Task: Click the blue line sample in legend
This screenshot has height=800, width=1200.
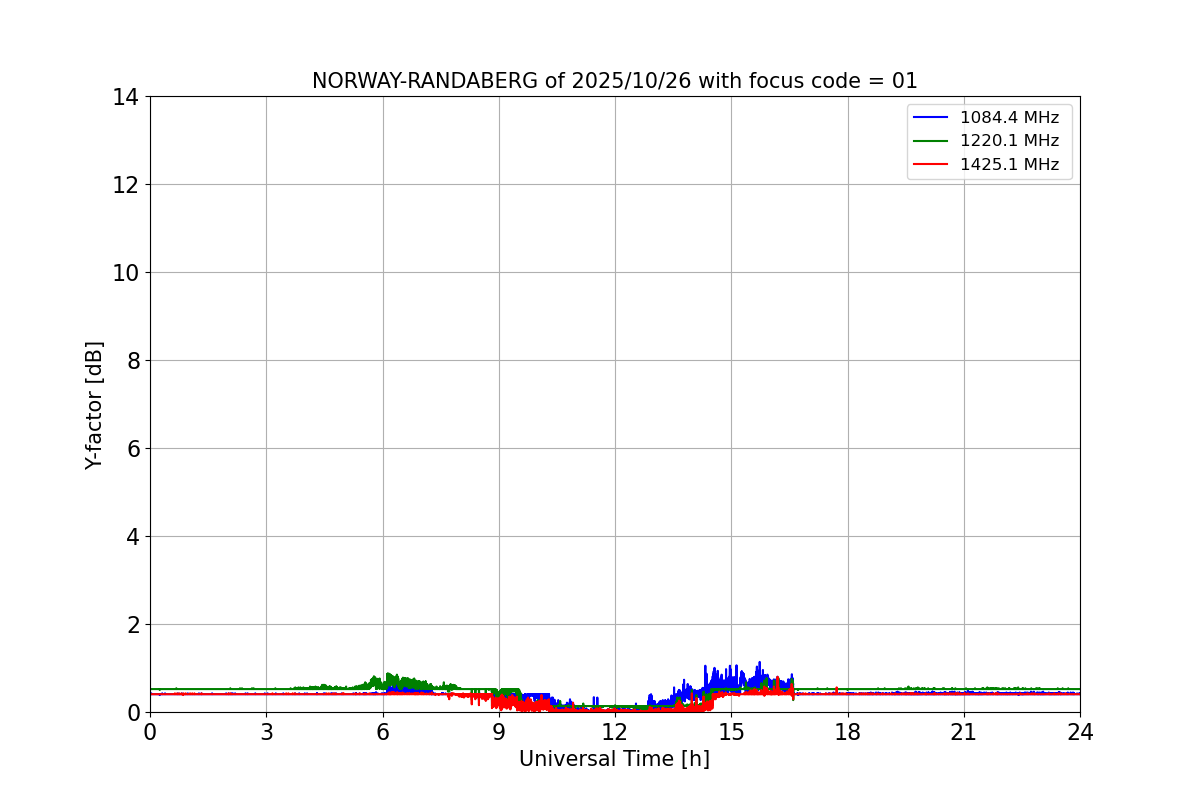Action: 932,118
